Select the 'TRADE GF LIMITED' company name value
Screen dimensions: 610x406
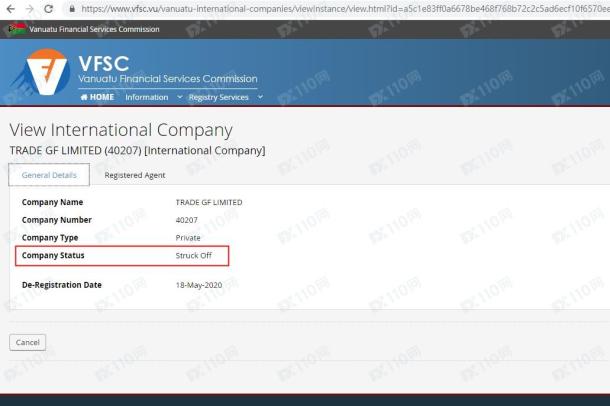(209, 202)
